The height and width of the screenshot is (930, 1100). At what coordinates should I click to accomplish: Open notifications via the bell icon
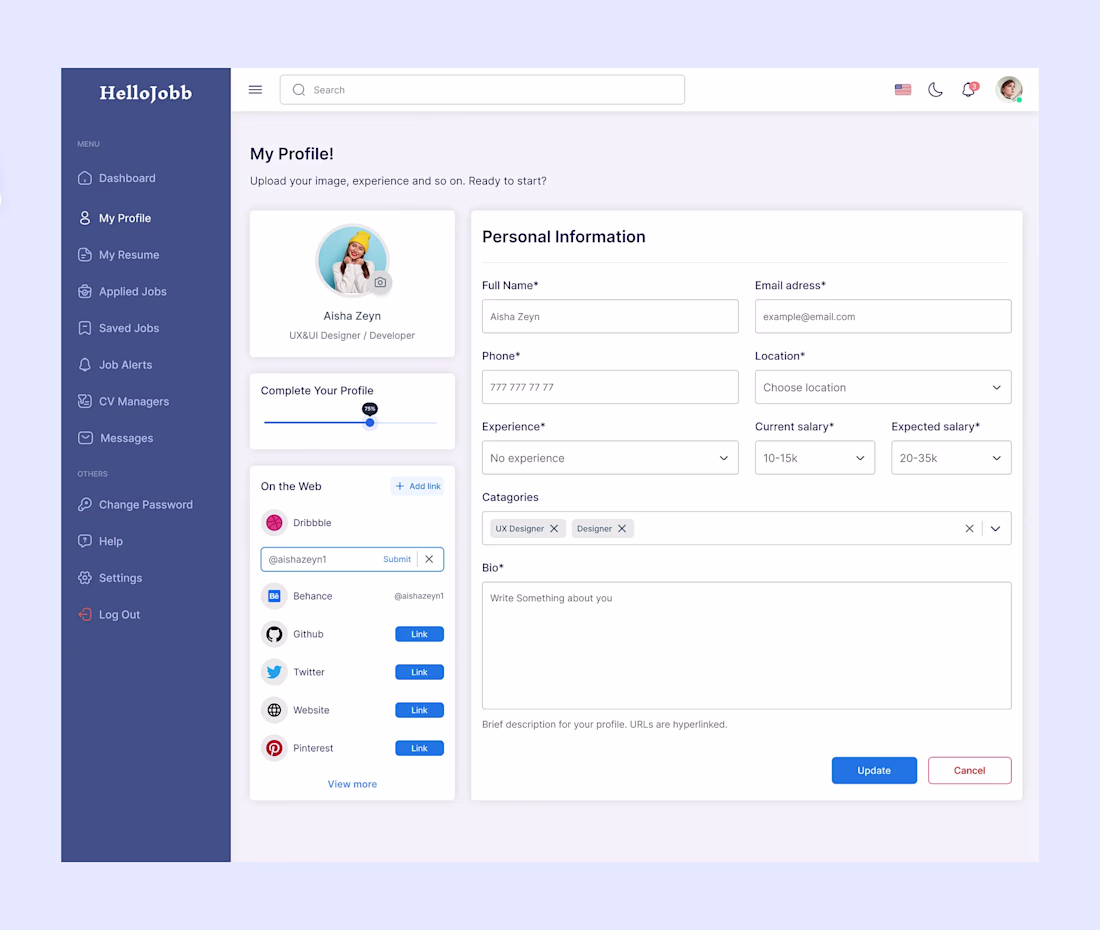(969, 90)
